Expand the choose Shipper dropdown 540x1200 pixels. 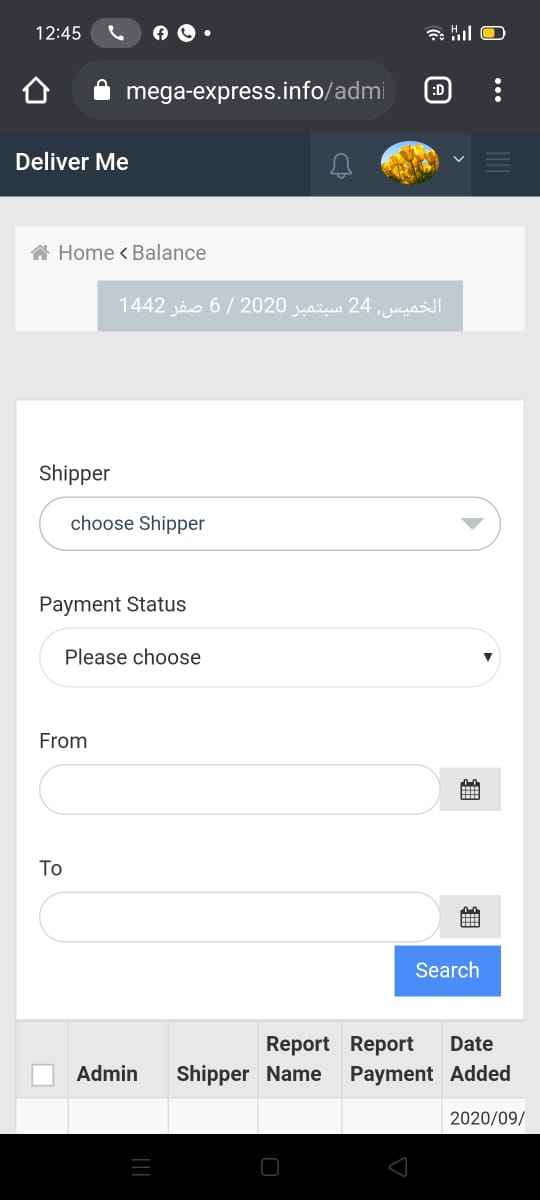[270, 524]
